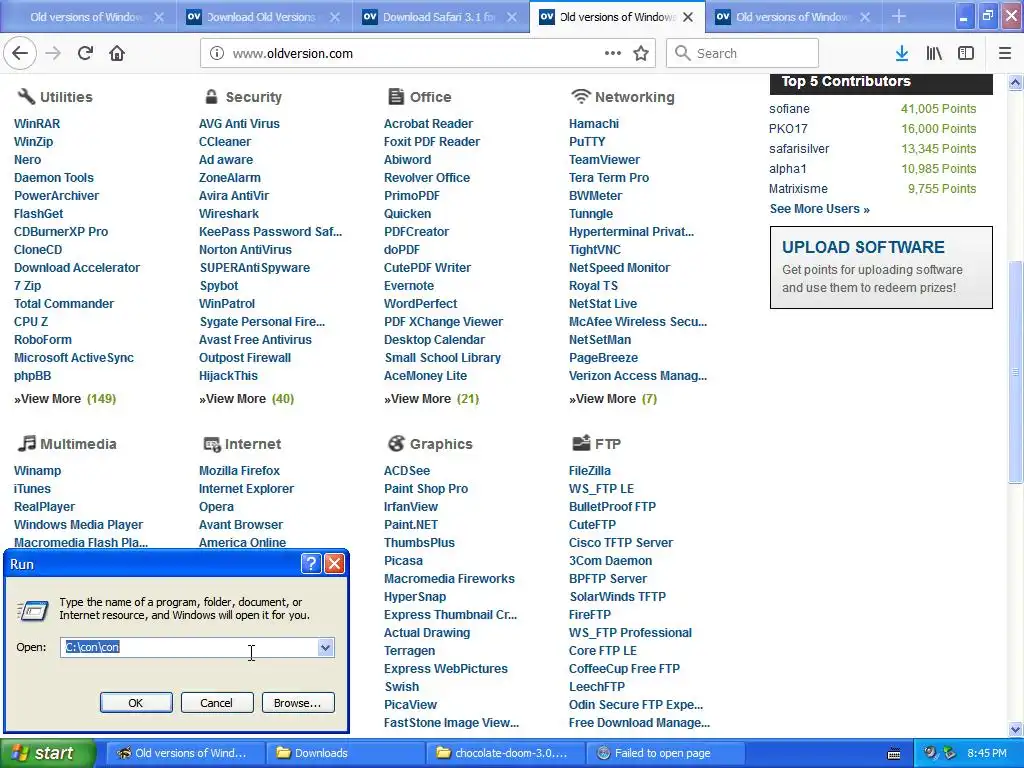Open the downloads arrow panel
The height and width of the screenshot is (768, 1024).
pyautogui.click(x=902, y=53)
